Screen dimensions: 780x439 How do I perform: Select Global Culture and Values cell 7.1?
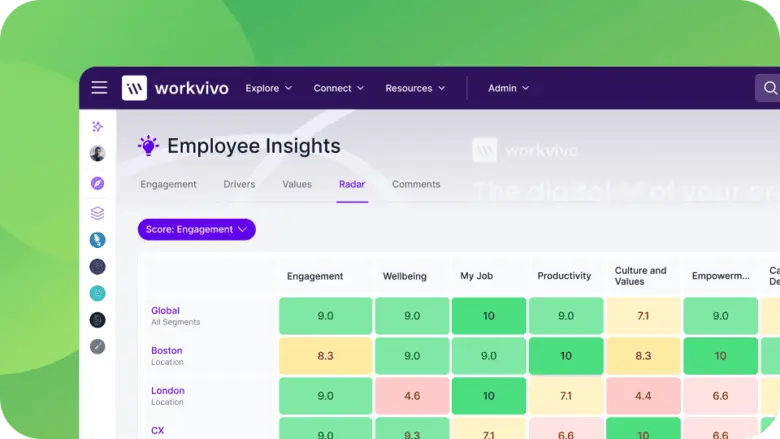coord(643,316)
